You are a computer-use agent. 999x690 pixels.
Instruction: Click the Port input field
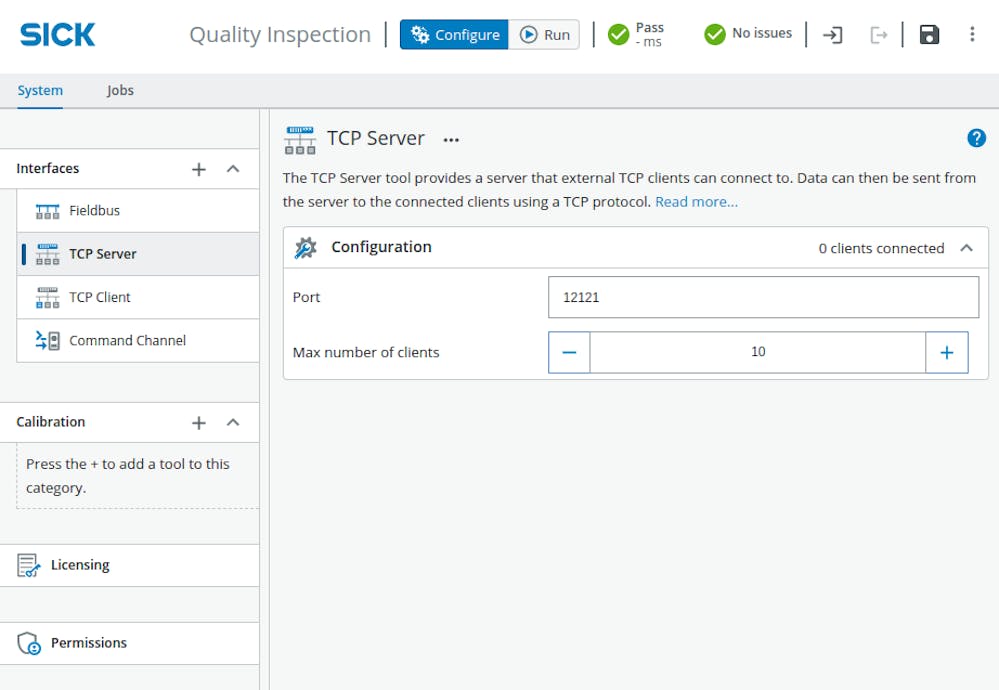click(763, 297)
